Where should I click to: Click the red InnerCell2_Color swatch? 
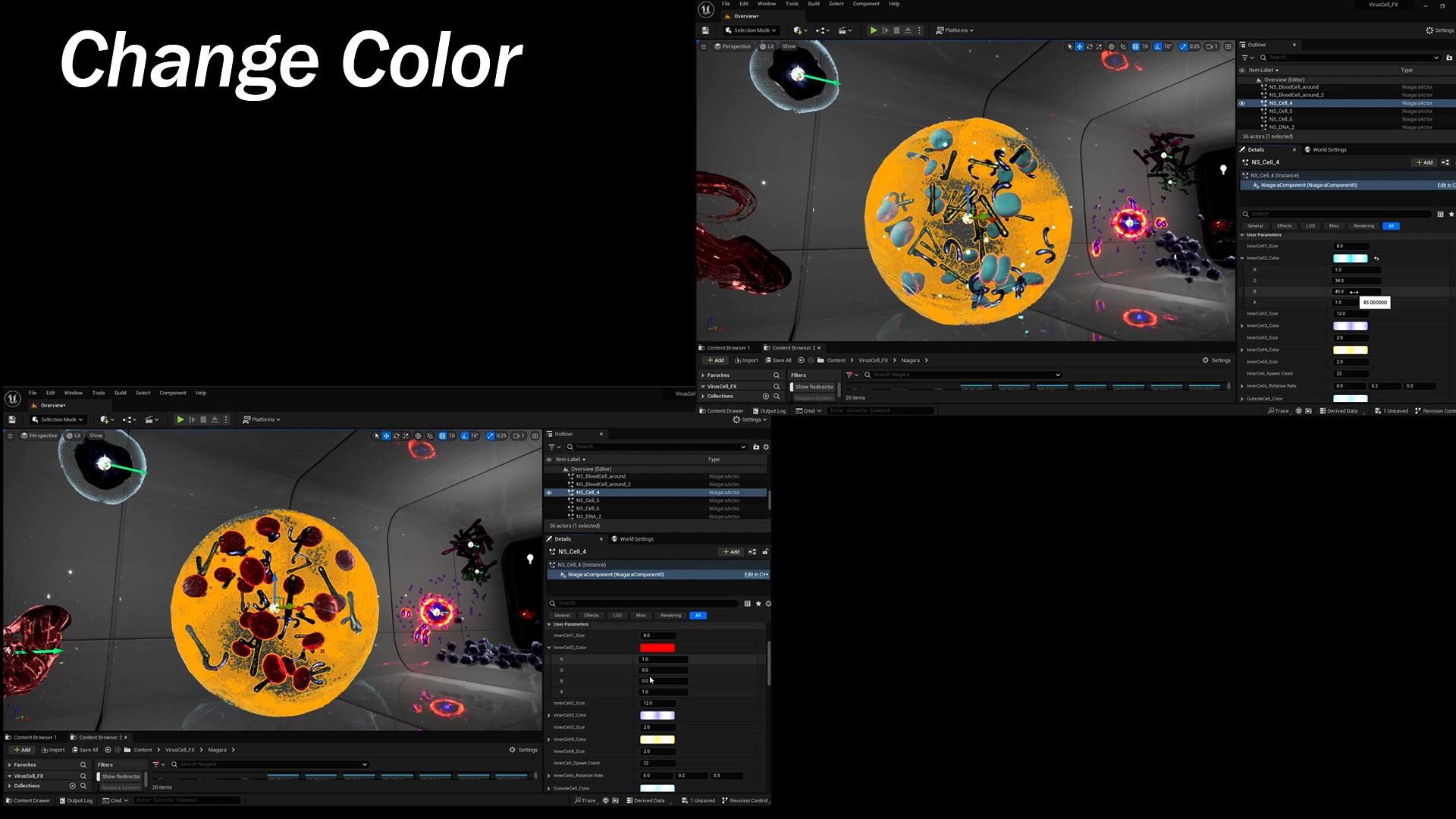click(x=657, y=648)
